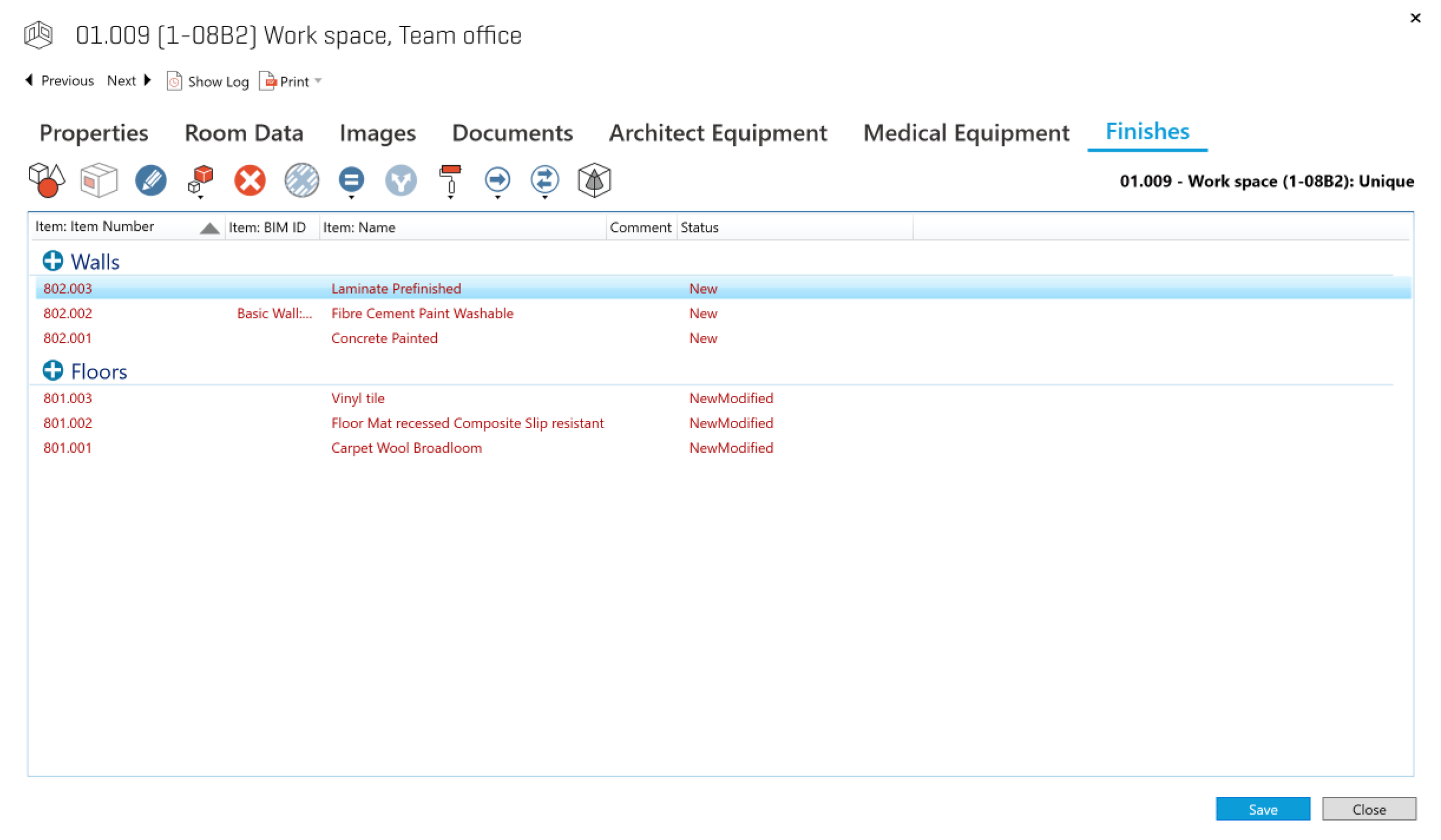
Task: Select the 801.001 Carpet Wool Broadloom row
Action: pos(406,448)
